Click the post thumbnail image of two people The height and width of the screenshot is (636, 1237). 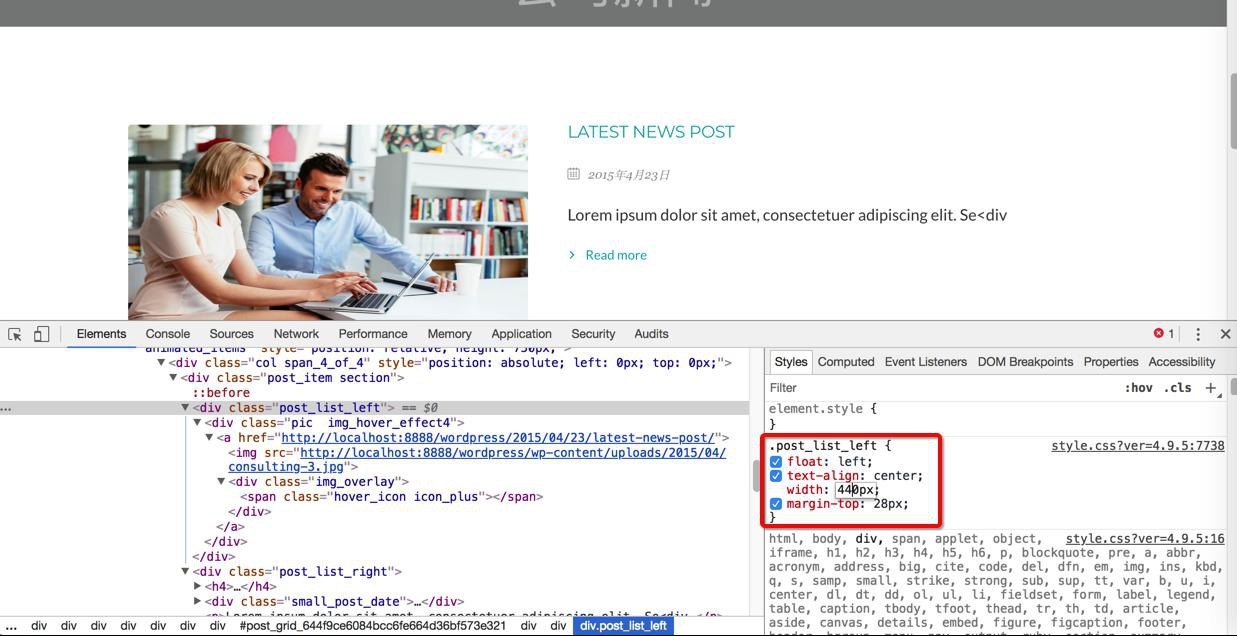(x=328, y=222)
